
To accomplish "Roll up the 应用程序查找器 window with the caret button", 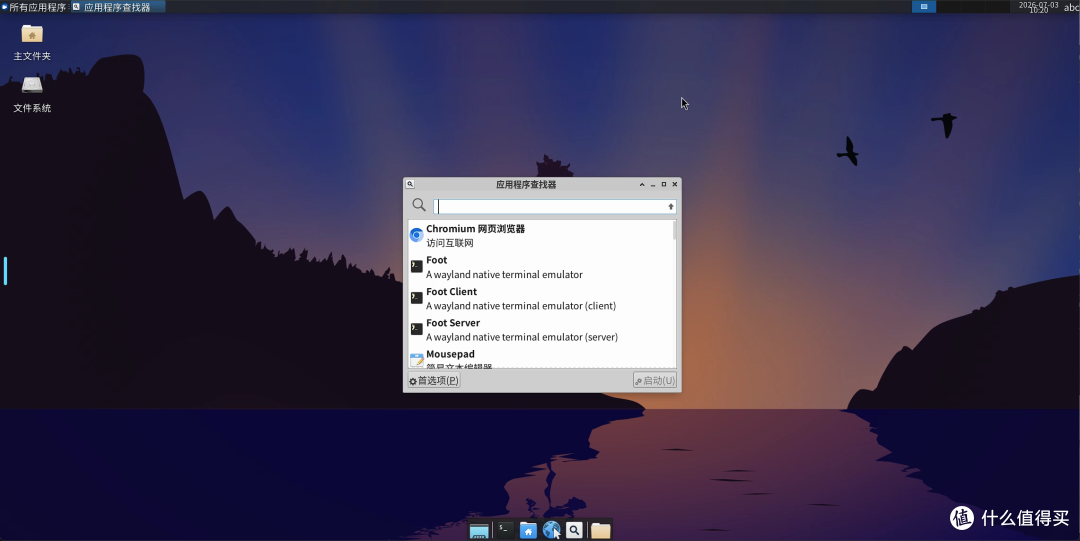I will click(642, 185).
